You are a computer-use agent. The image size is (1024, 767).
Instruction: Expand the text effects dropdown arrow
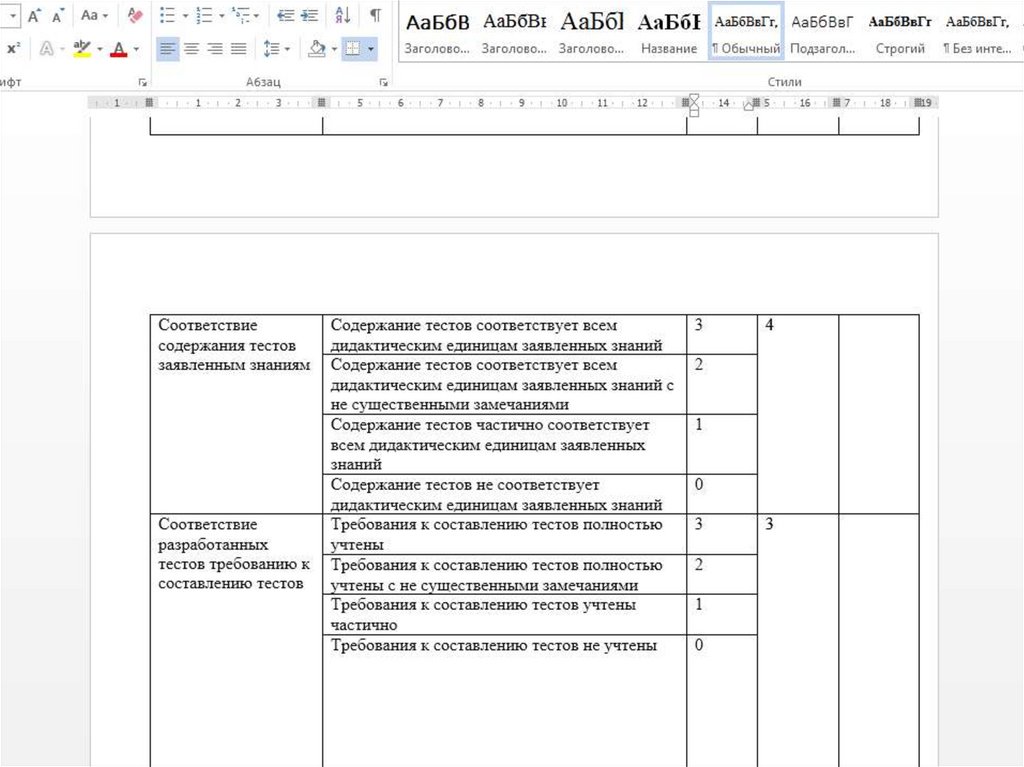[x=62, y=49]
